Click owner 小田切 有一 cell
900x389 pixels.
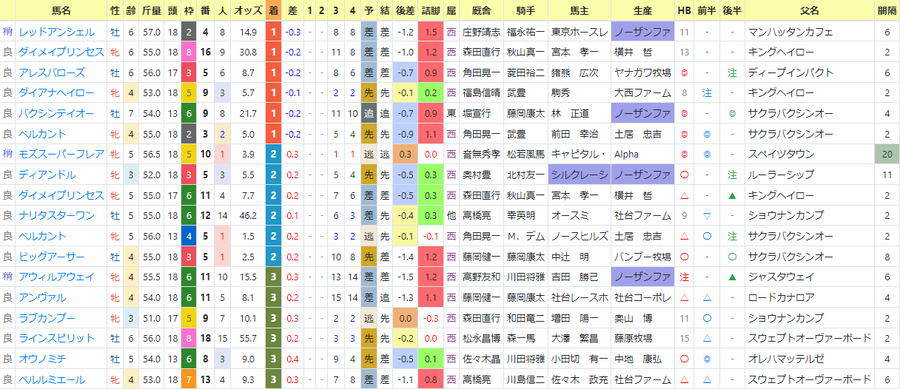[x=580, y=359]
